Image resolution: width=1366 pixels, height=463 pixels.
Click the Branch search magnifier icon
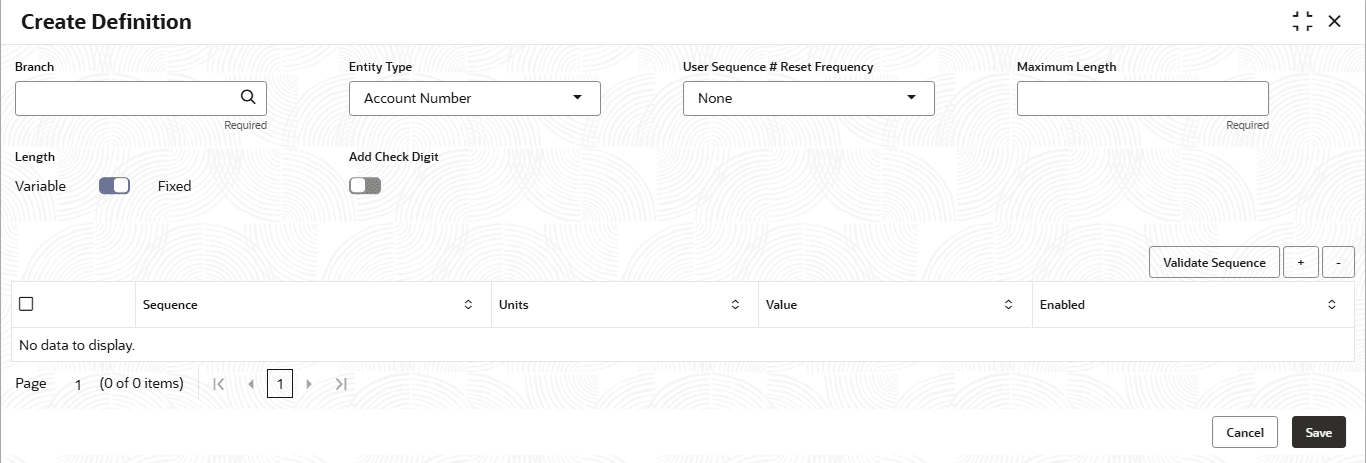(248, 97)
